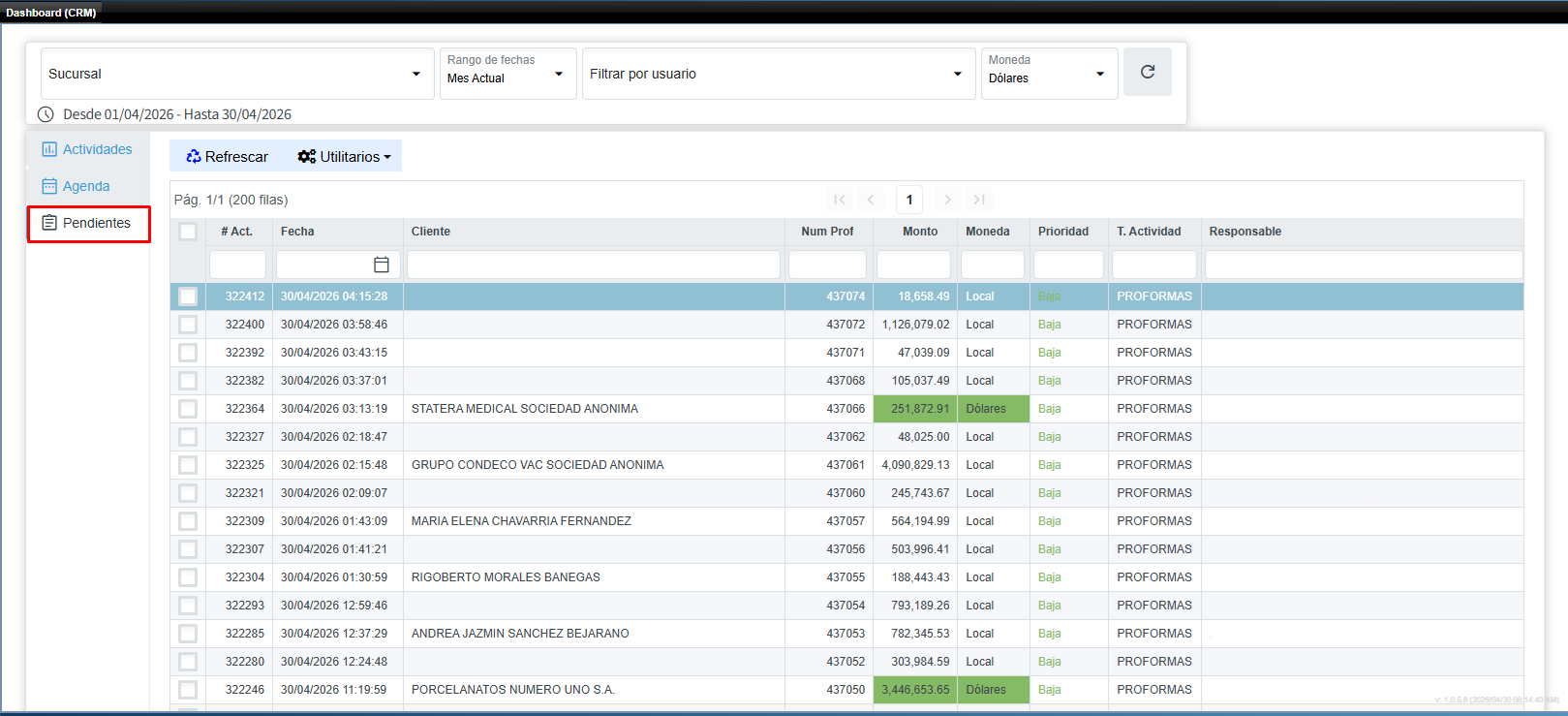
Task: Select MARIA ELENA CHAVARRIA FERNANDEZ client
Action: pos(521,521)
